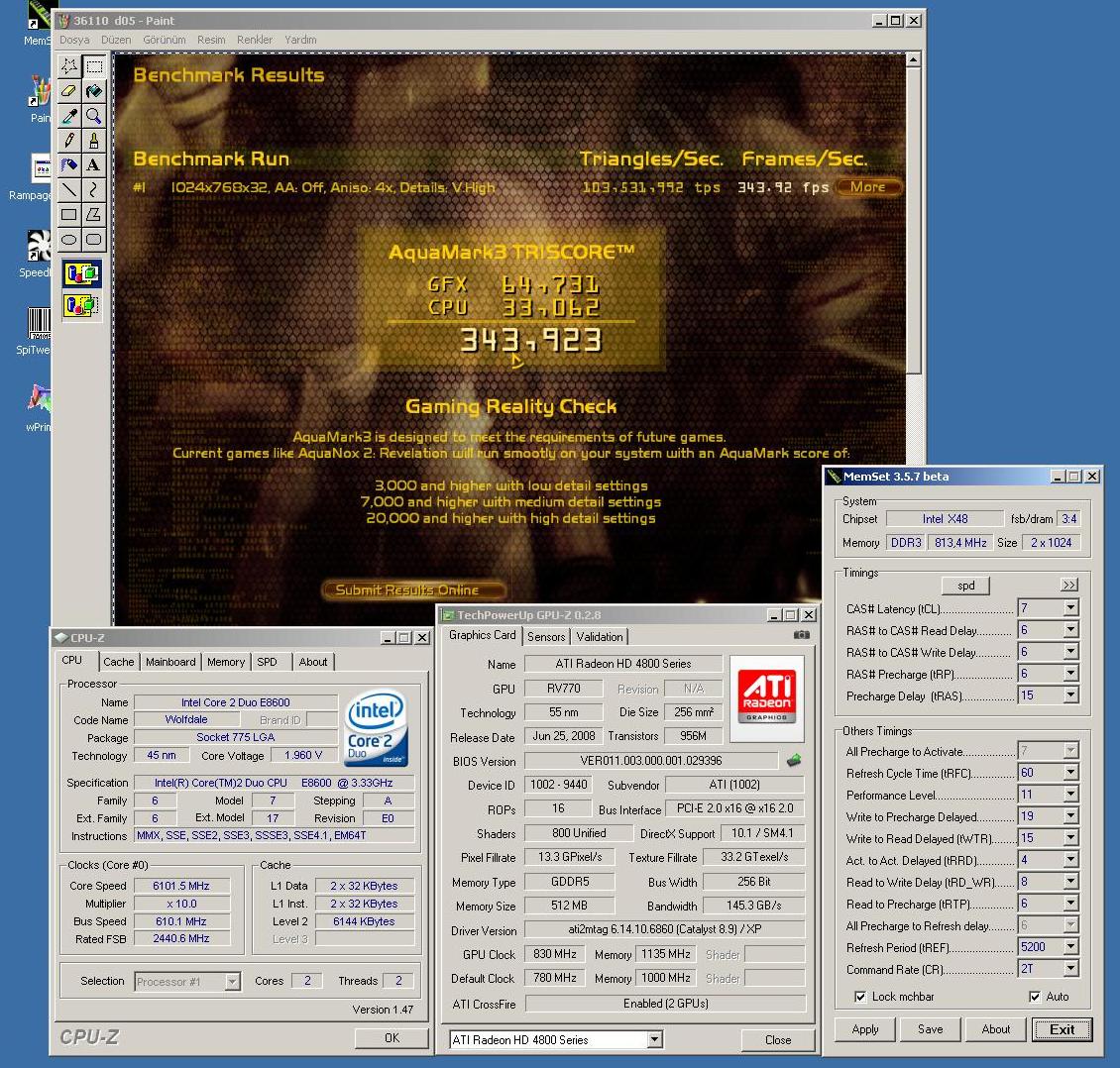Toggle the Lock mchbar checkbox in MemSet
Image resolution: width=1120 pixels, height=1068 pixels.
click(860, 997)
